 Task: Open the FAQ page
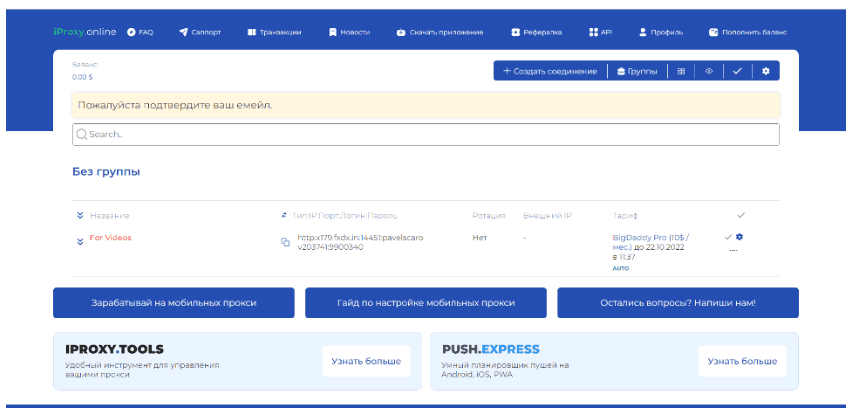pyautogui.click(x=140, y=32)
